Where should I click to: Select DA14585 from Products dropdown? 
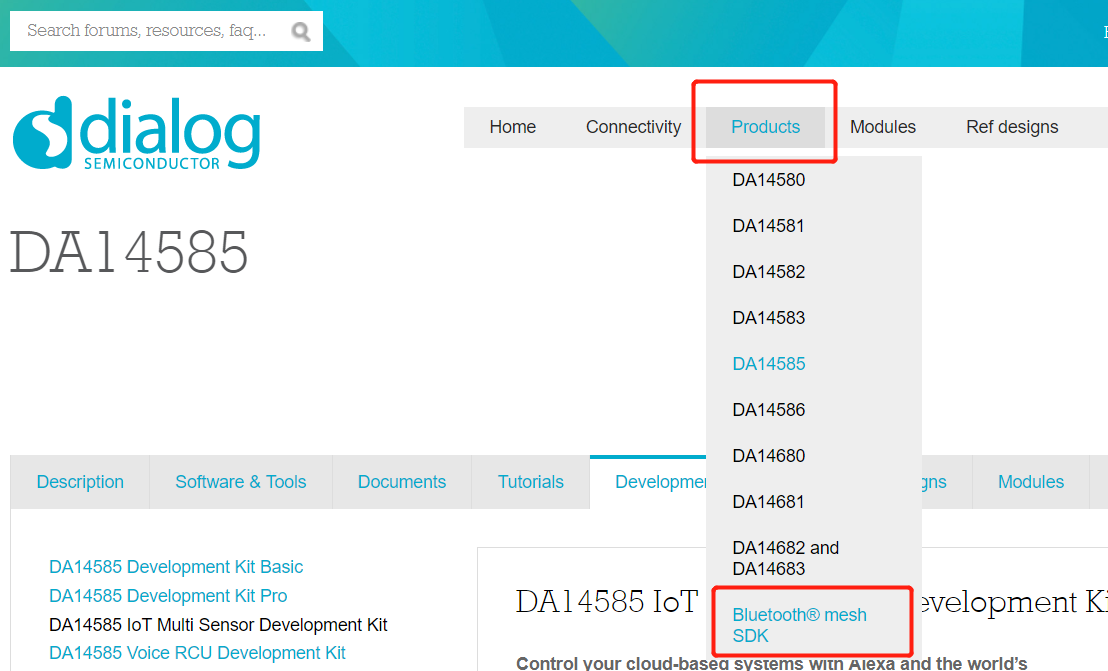pyautogui.click(x=769, y=364)
